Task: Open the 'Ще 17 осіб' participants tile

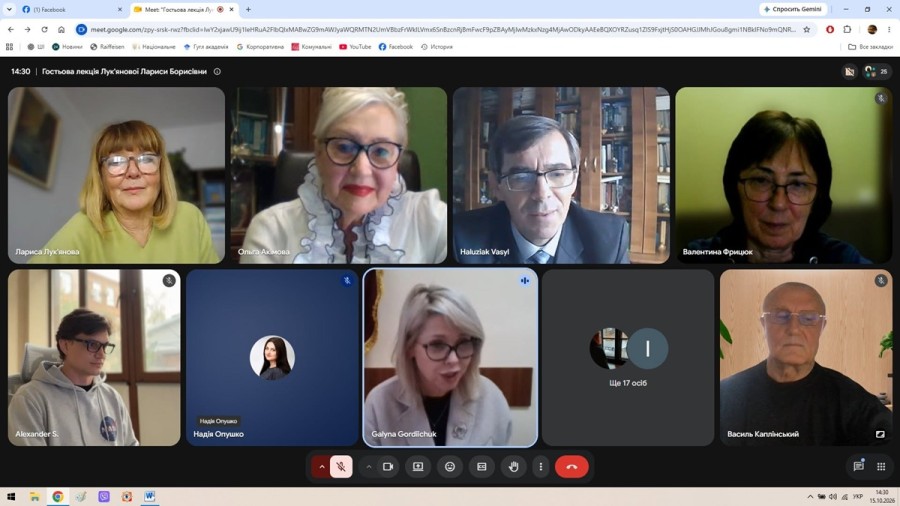Action: tap(628, 357)
